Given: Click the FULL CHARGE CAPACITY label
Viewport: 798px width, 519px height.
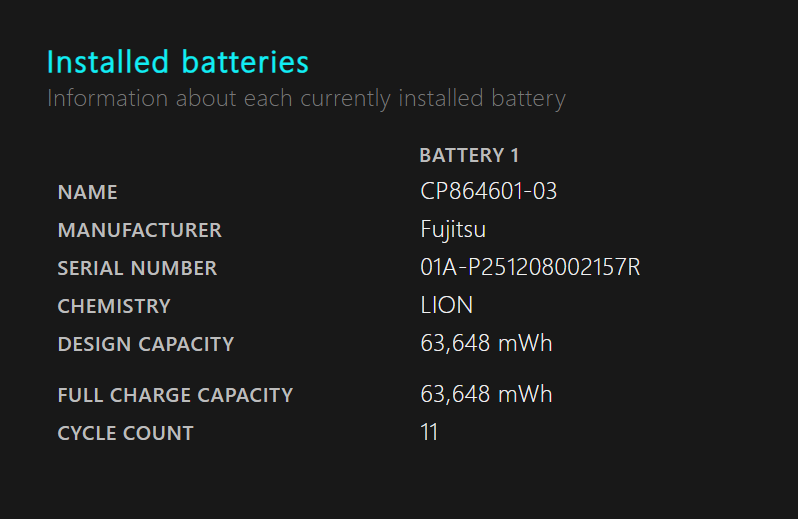Looking at the screenshot, I should pos(175,395).
